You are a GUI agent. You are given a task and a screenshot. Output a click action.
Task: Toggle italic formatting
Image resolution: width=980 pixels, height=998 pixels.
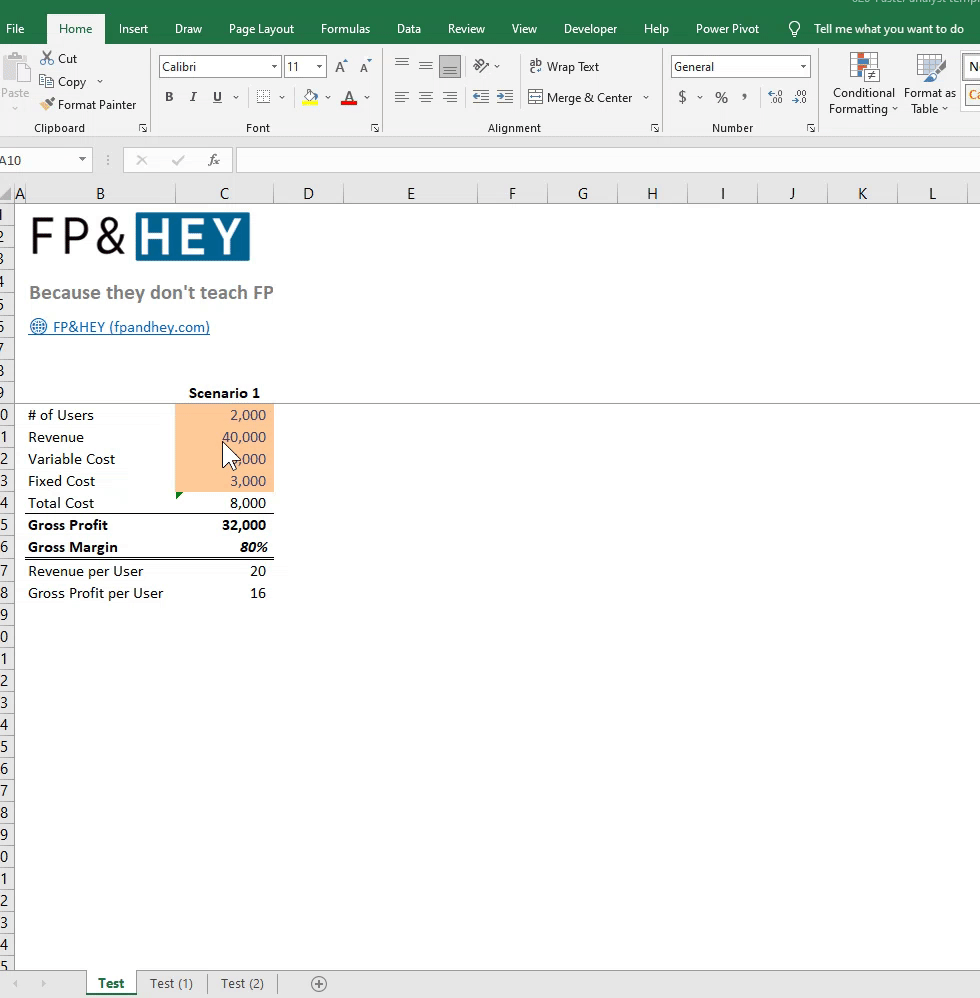pyautogui.click(x=192, y=98)
